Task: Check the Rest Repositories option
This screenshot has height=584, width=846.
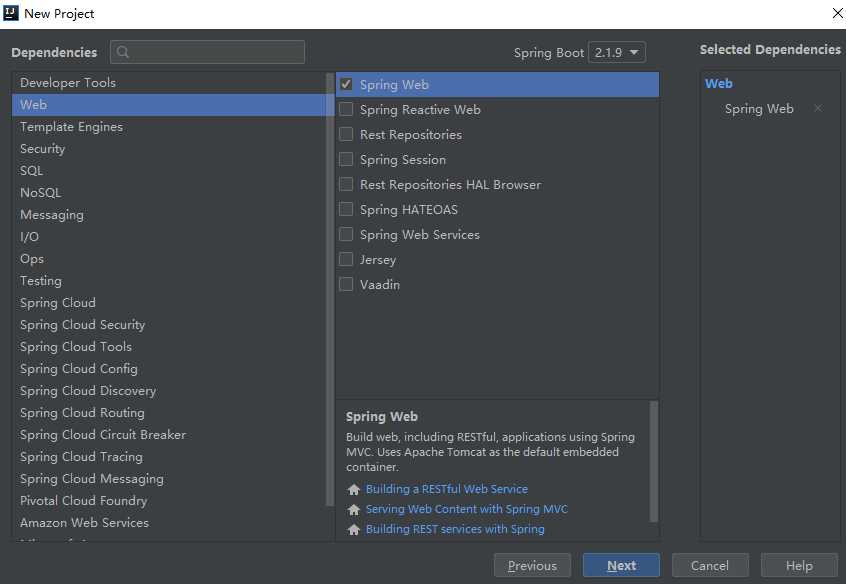Action: click(x=346, y=134)
